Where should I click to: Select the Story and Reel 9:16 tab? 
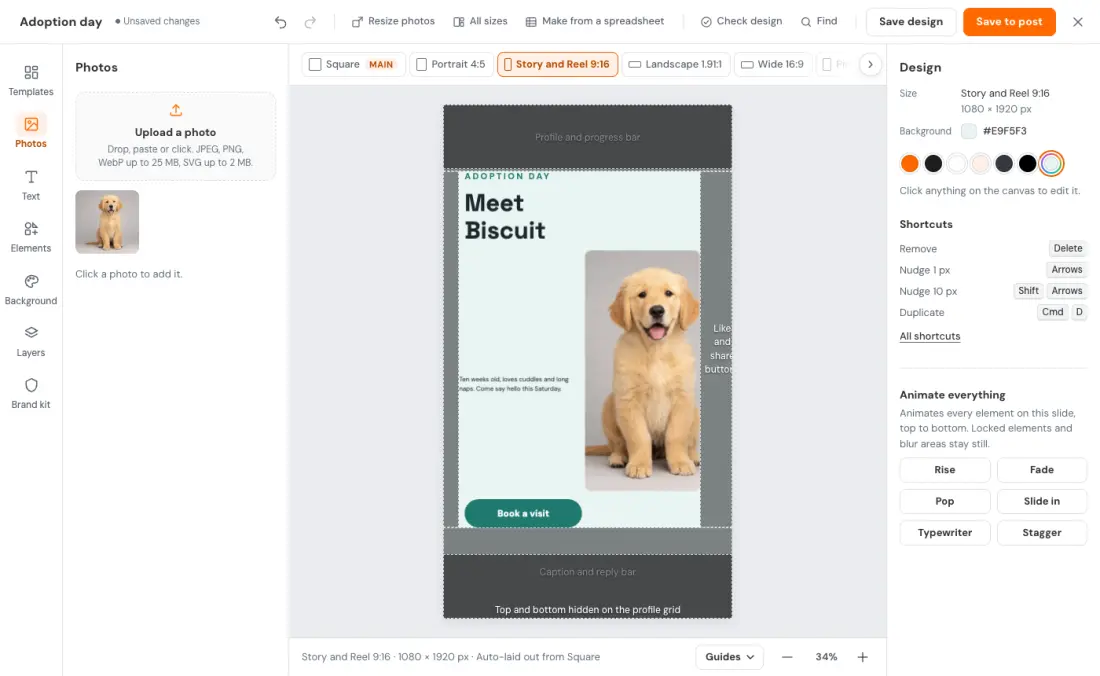pyautogui.click(x=557, y=65)
